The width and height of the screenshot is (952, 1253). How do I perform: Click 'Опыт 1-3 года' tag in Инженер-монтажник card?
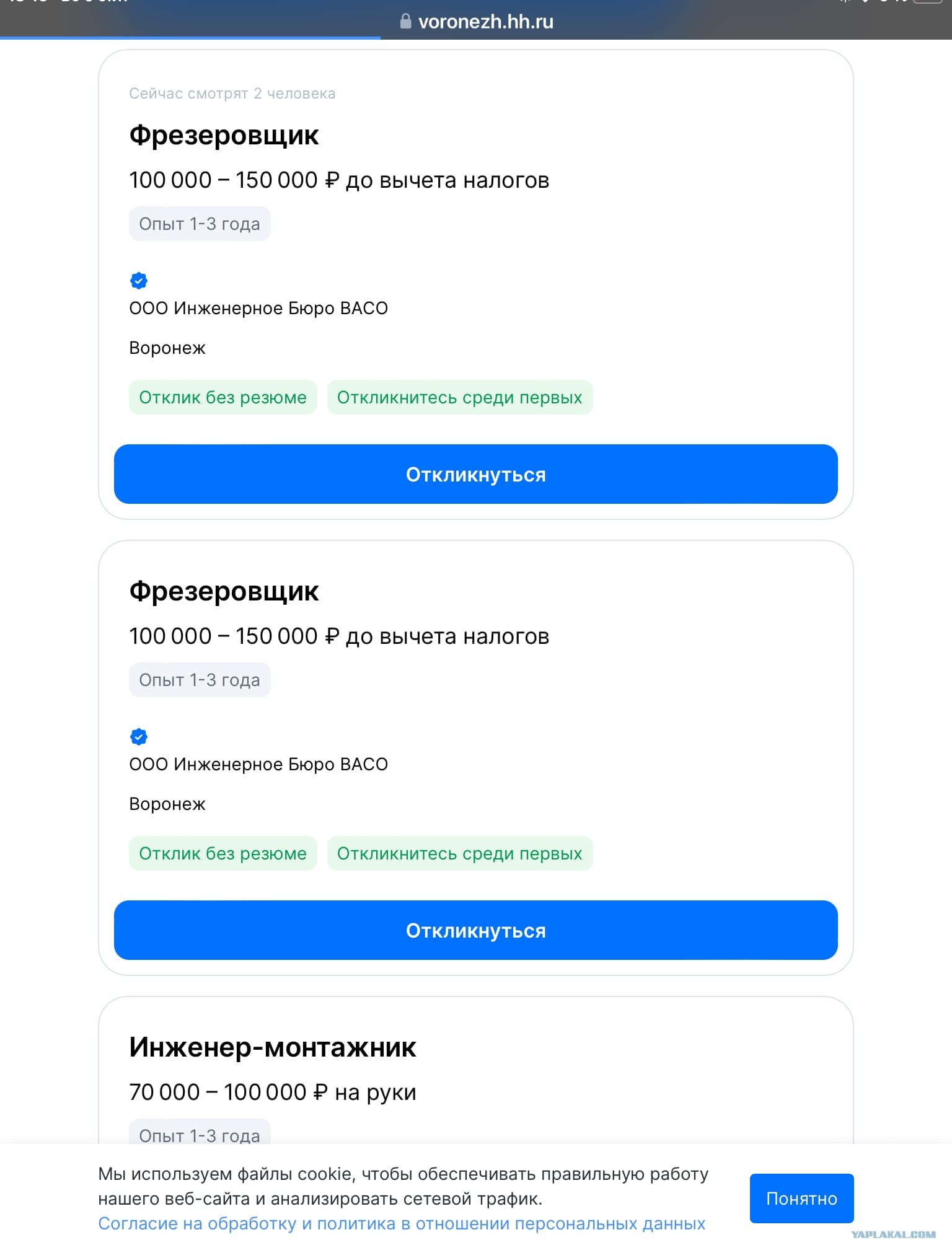coord(200,1133)
